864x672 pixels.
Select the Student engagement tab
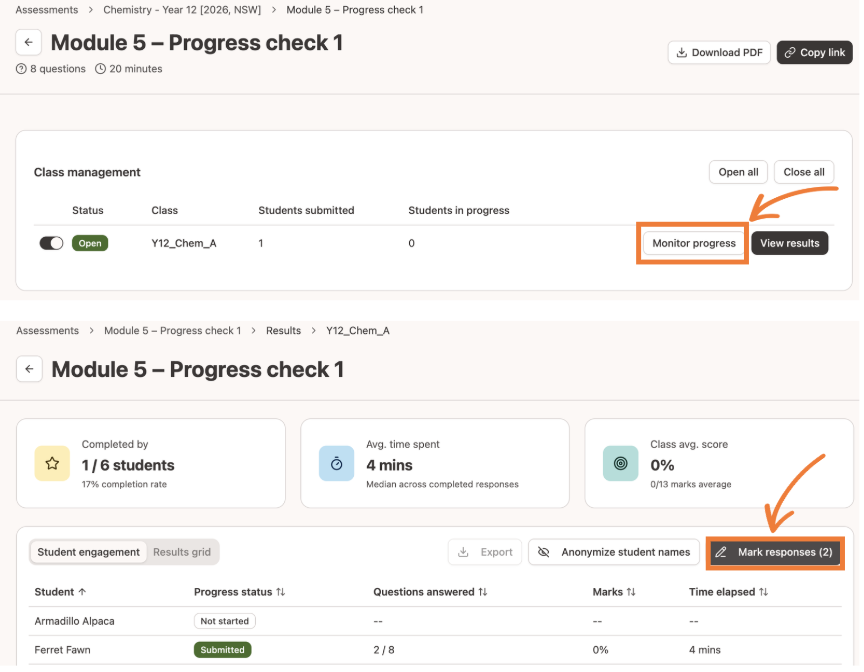[x=89, y=552]
